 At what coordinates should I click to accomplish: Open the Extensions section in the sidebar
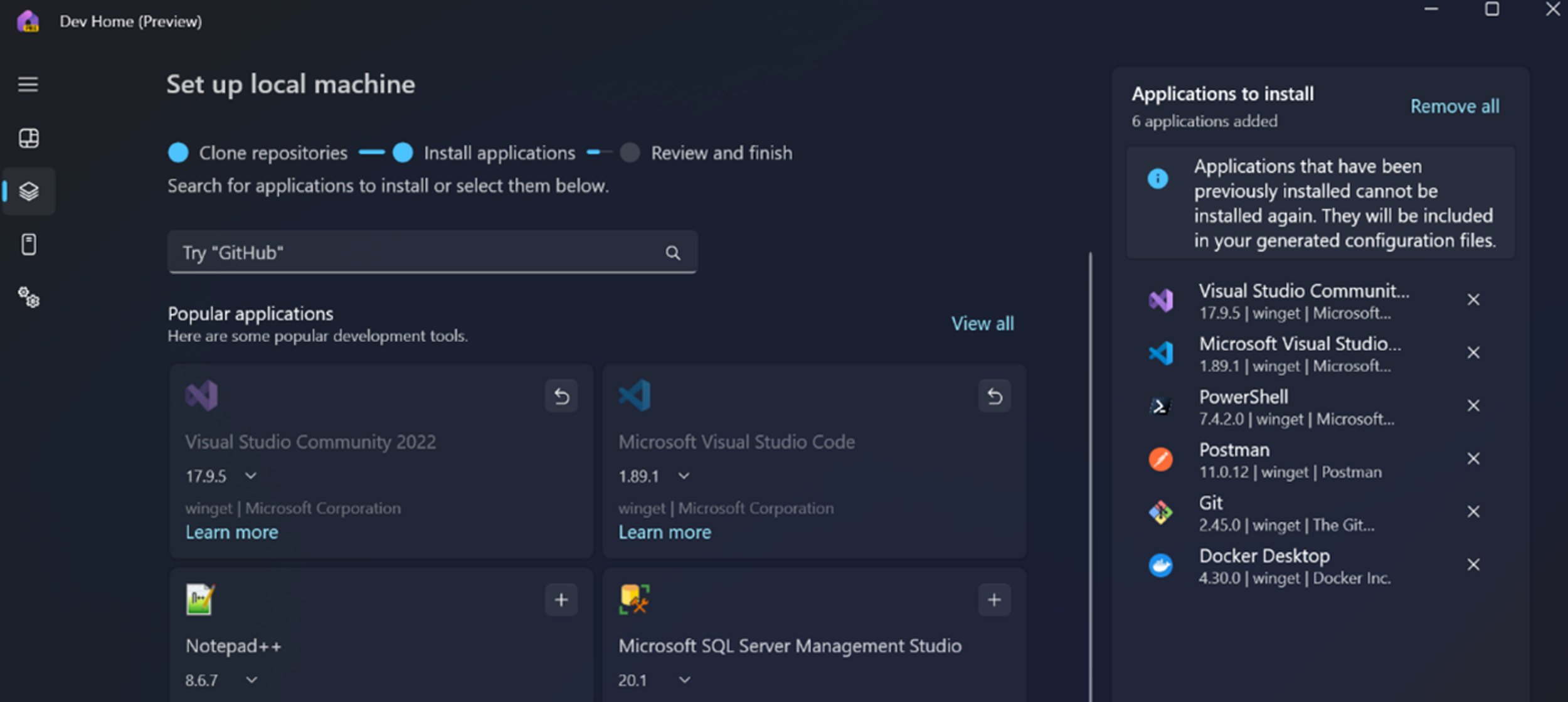(28, 245)
